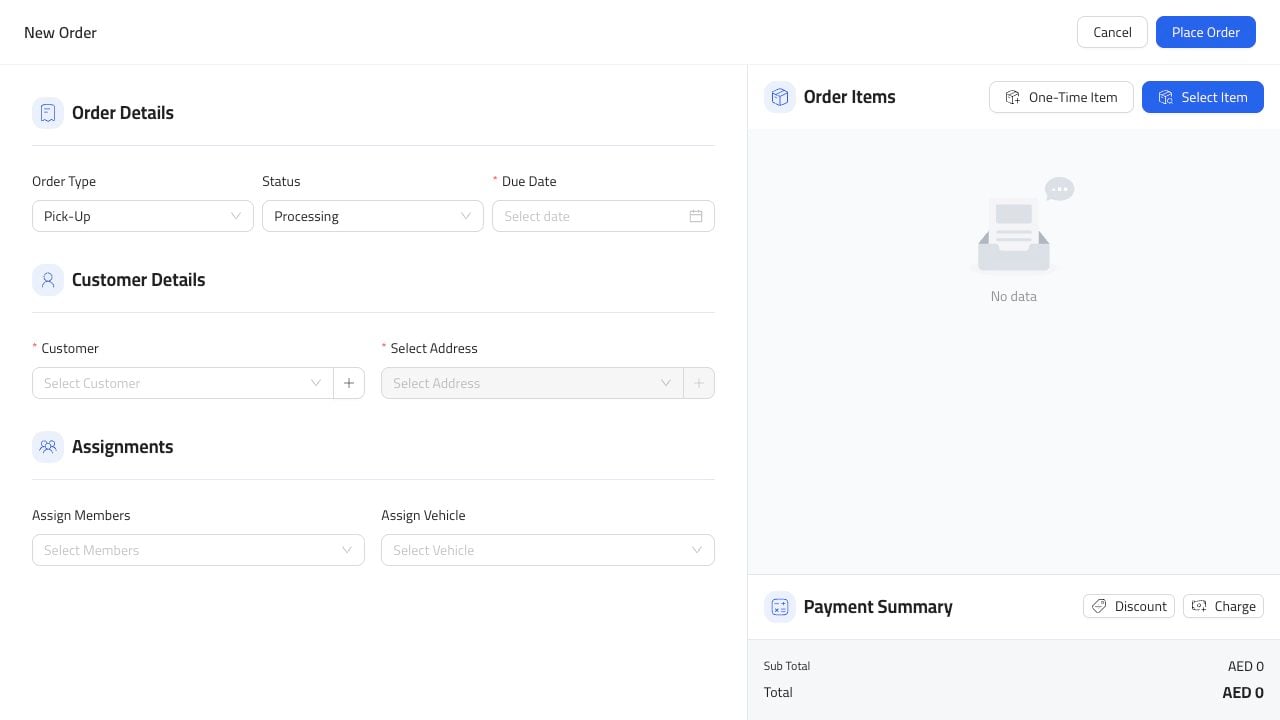Click the Assign Members label

click(x=81, y=515)
